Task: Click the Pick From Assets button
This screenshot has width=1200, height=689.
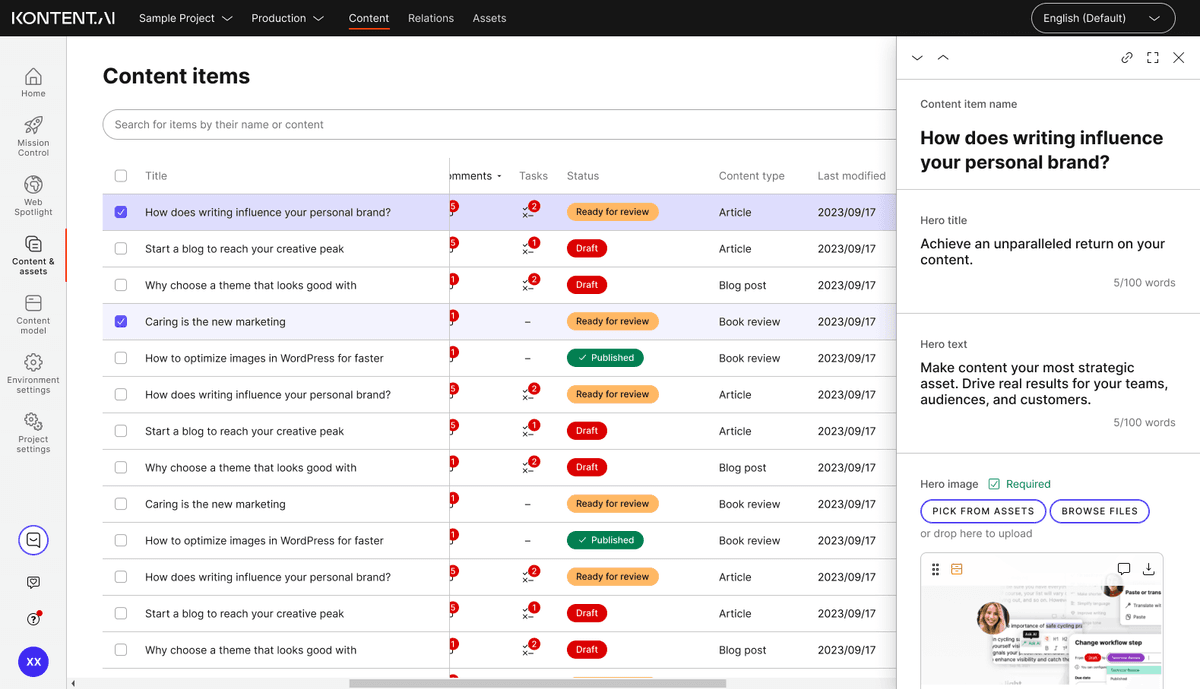Action: click(x=982, y=511)
